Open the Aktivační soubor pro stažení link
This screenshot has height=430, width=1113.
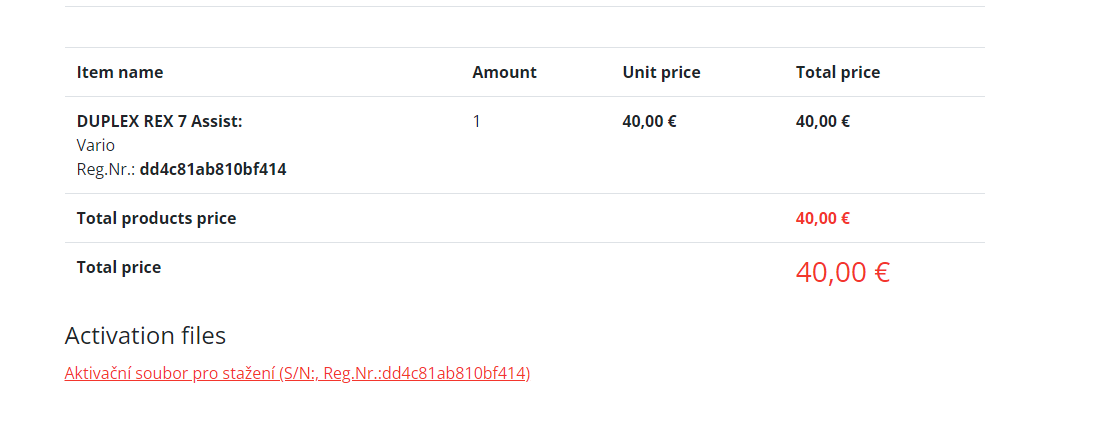[297, 373]
